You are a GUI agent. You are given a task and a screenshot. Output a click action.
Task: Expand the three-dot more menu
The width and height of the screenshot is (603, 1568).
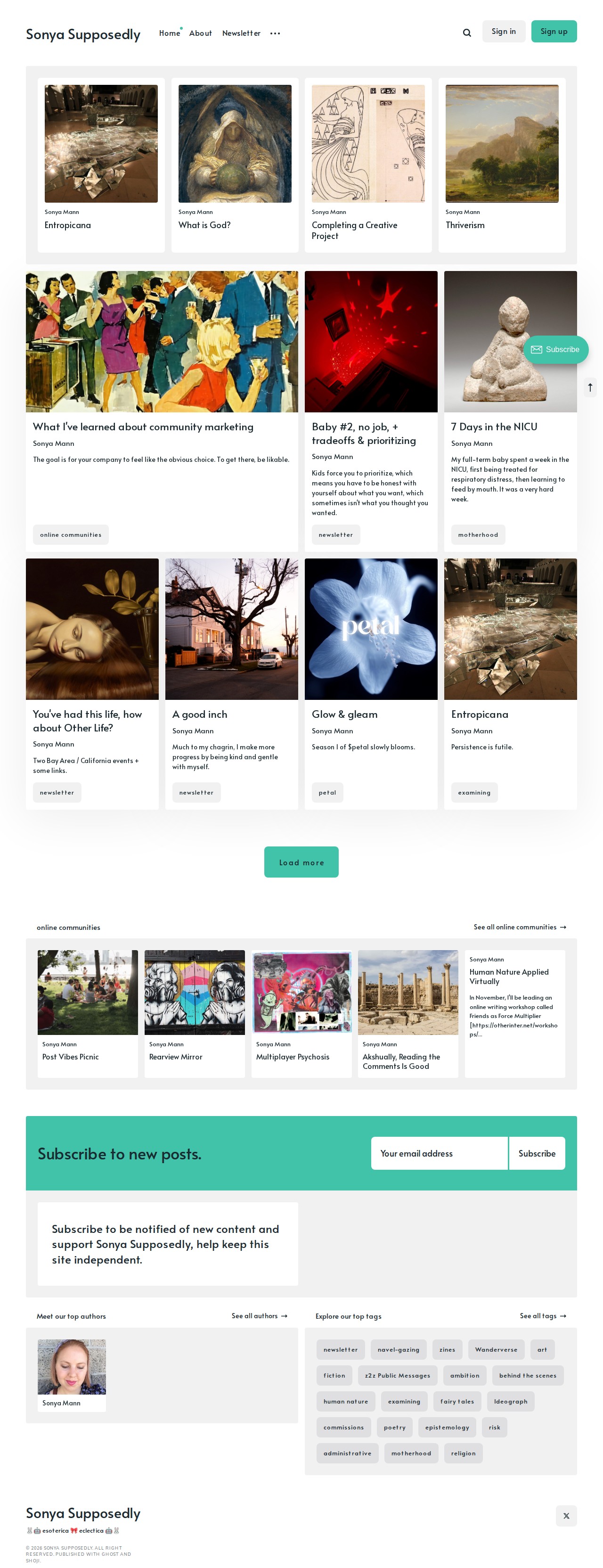[275, 33]
